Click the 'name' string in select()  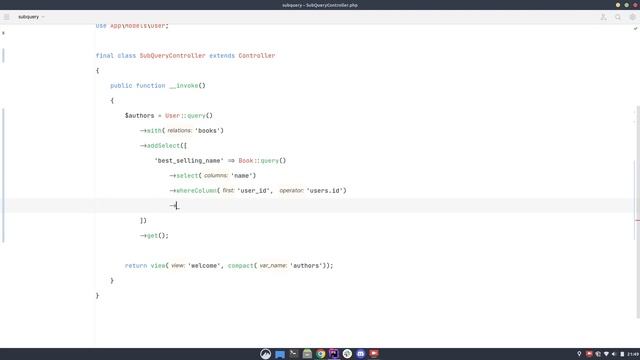pyautogui.click(x=242, y=176)
